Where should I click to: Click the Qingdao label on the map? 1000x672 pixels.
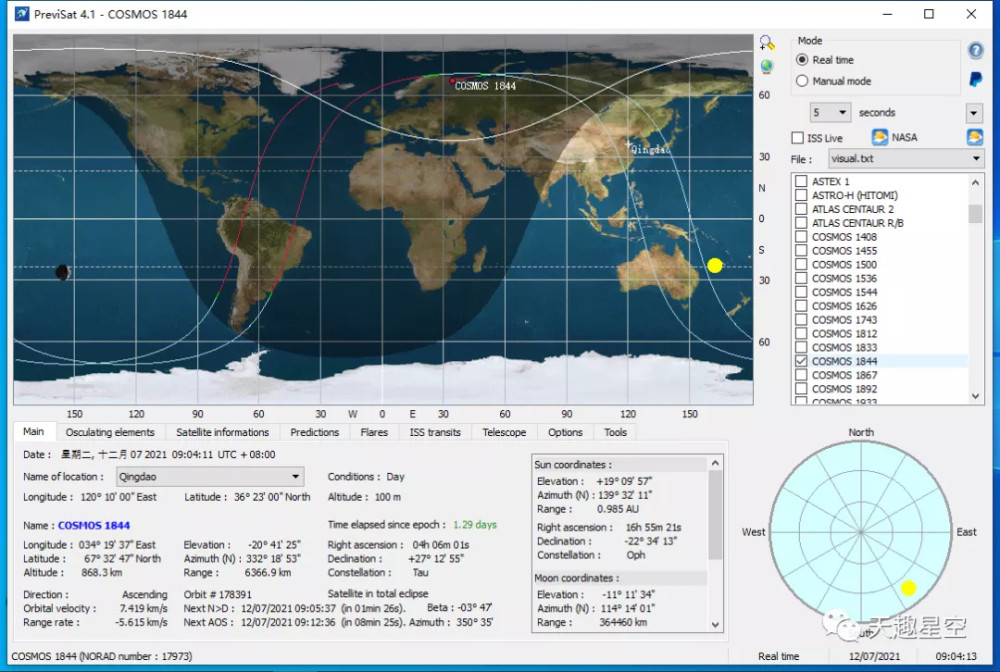pyautogui.click(x=650, y=150)
